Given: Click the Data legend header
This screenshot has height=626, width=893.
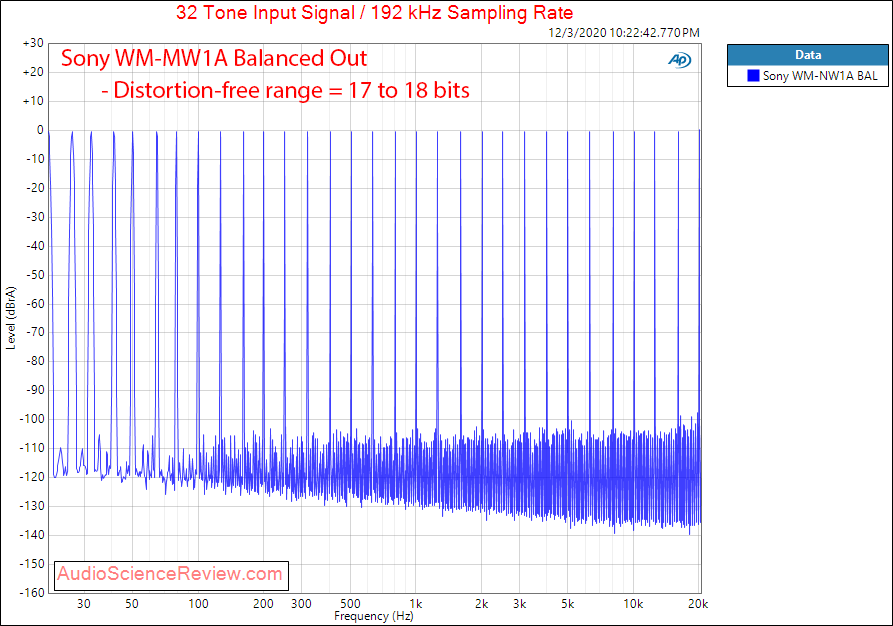Looking at the screenshot, I should coord(808,55).
